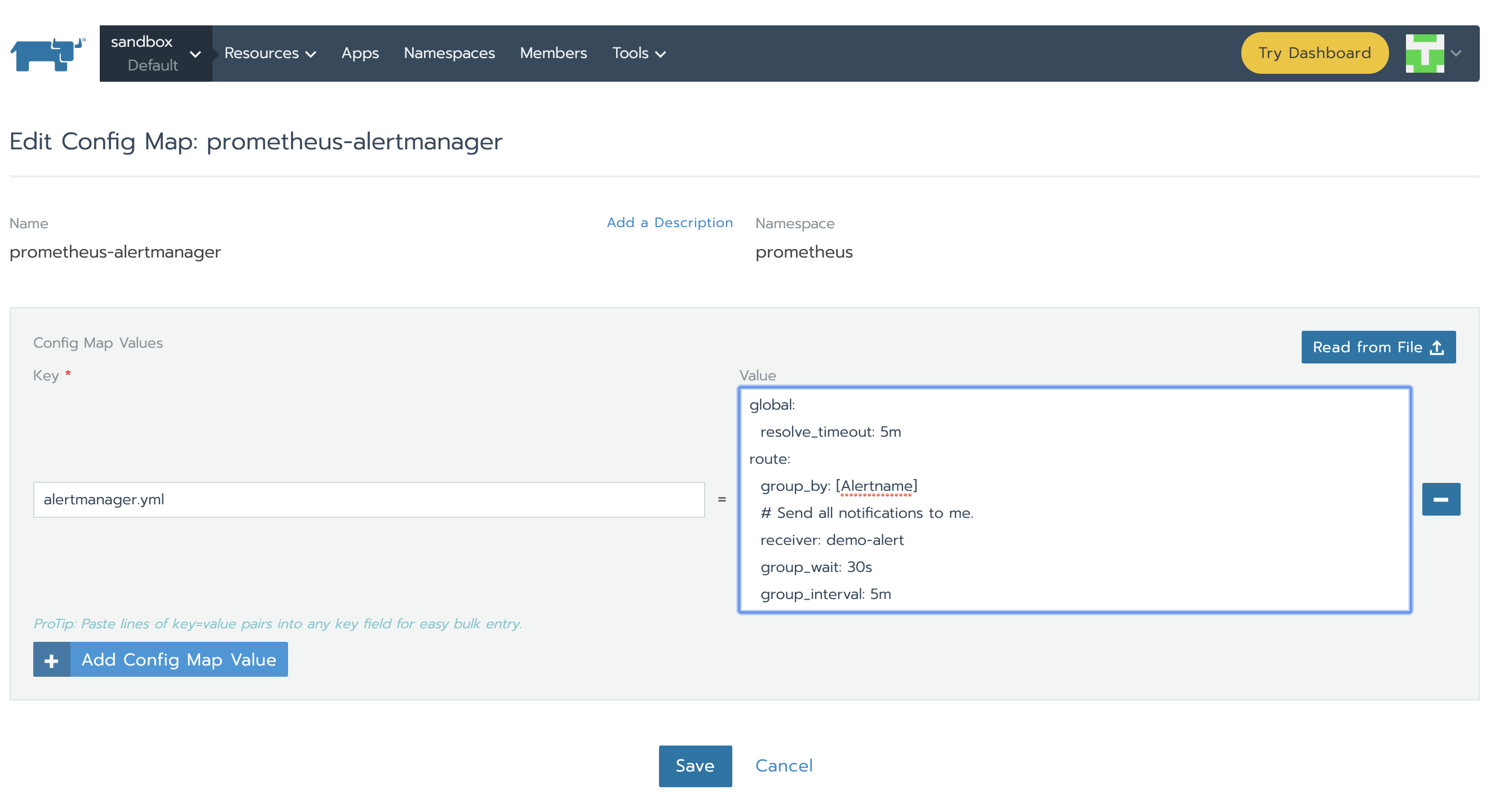Go to the Apps menu item

[360, 53]
